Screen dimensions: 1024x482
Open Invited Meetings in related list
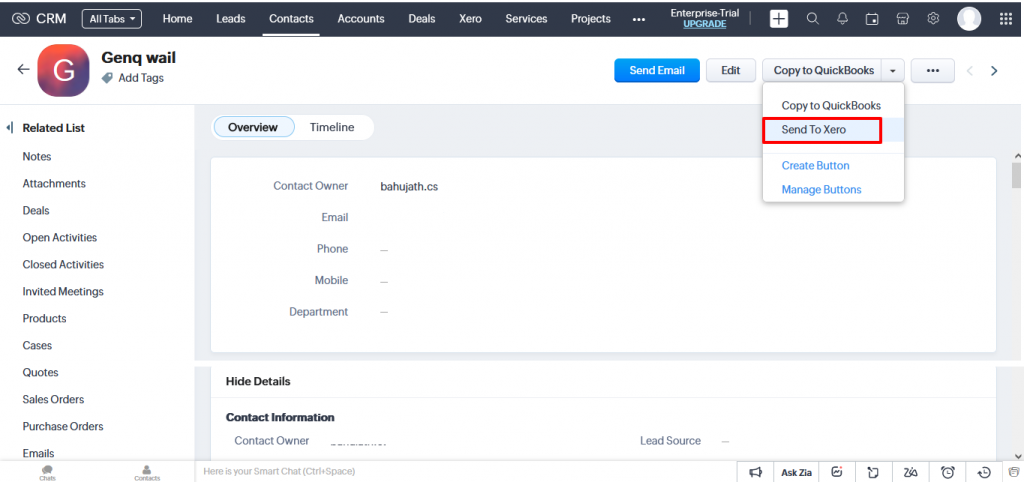63,291
